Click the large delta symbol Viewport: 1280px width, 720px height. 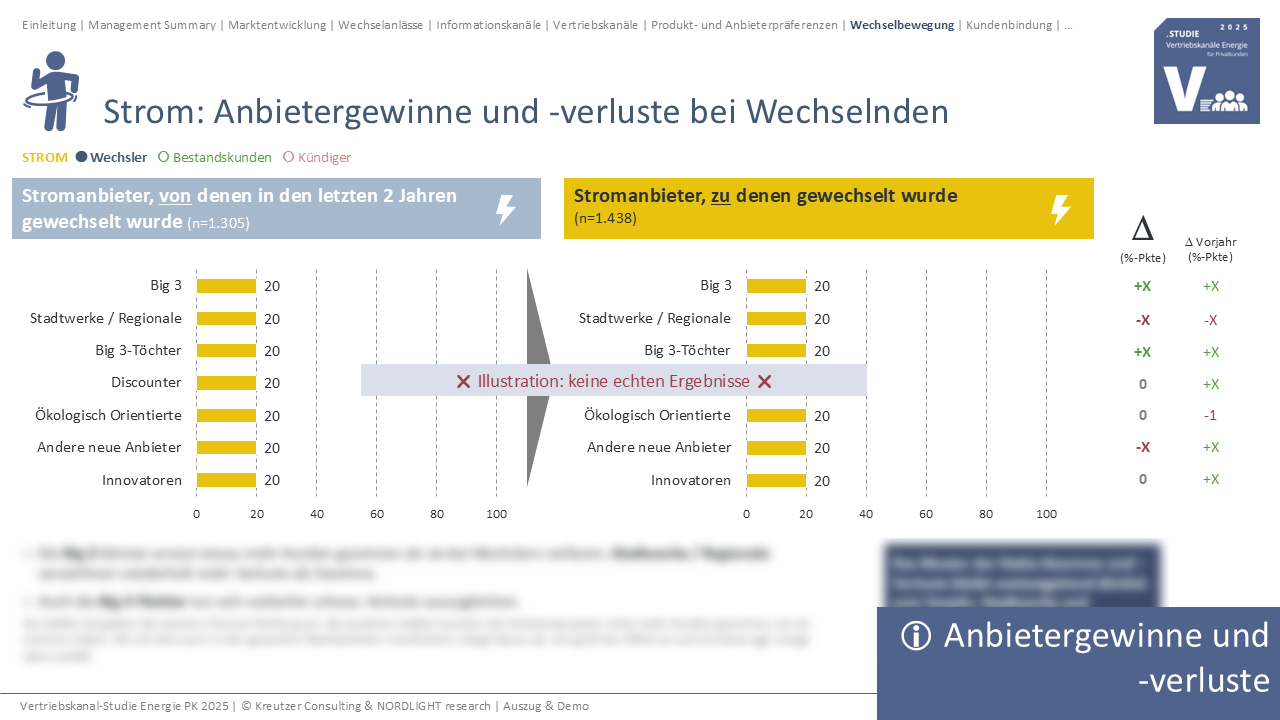[1142, 230]
